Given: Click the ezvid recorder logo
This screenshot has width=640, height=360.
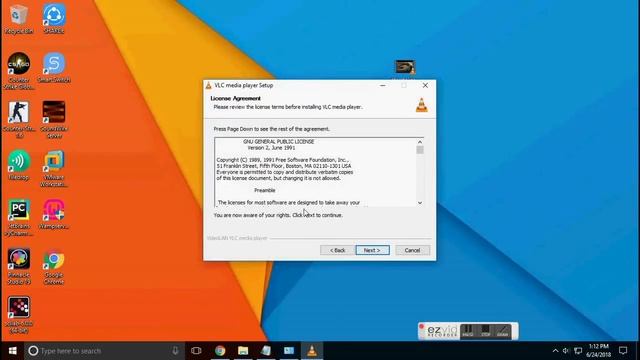Looking at the screenshot, I should (x=442, y=331).
